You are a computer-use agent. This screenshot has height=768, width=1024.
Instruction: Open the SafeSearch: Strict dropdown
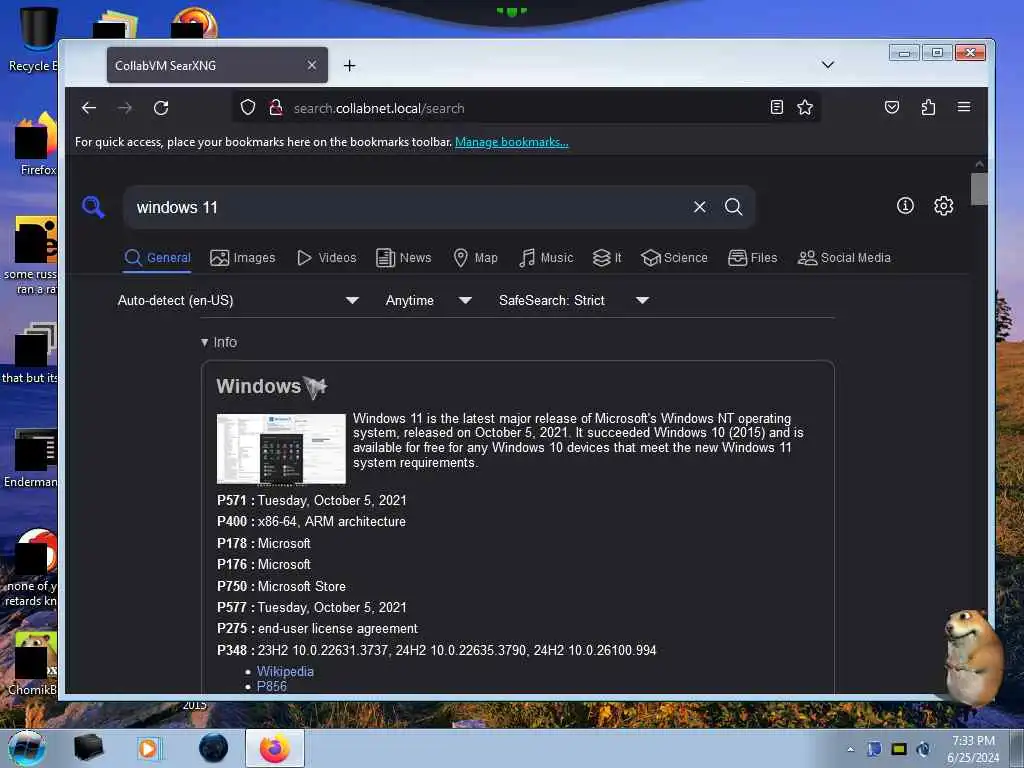(x=573, y=300)
